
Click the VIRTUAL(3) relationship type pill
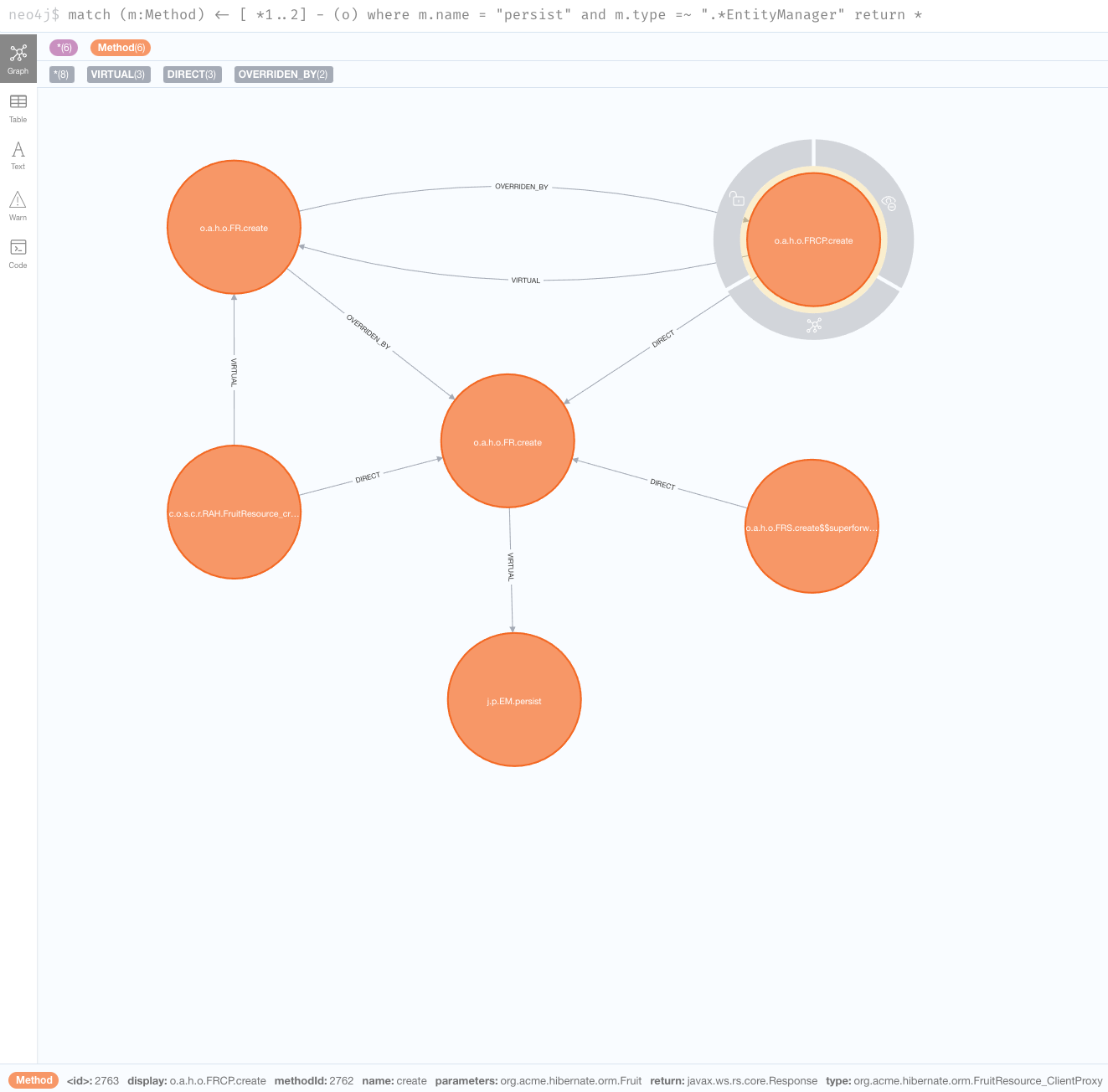tap(118, 74)
